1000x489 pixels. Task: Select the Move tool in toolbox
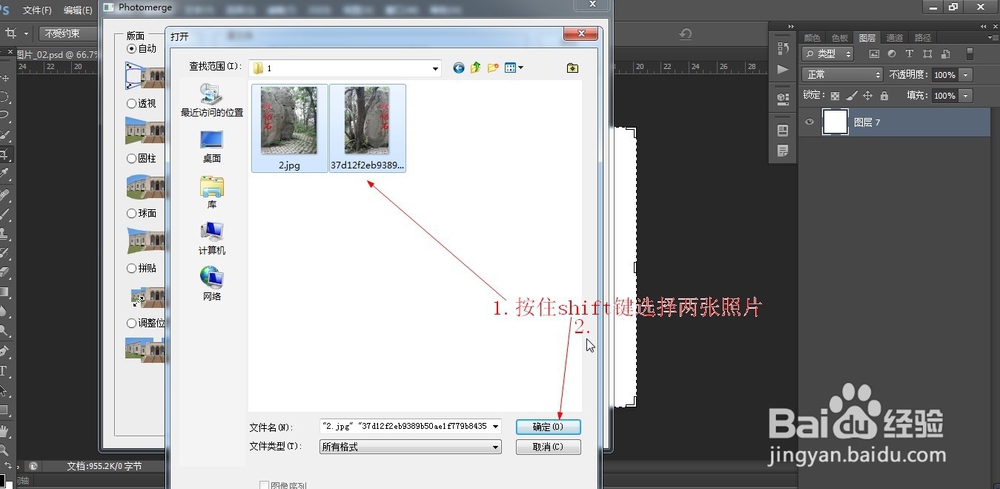(5, 78)
